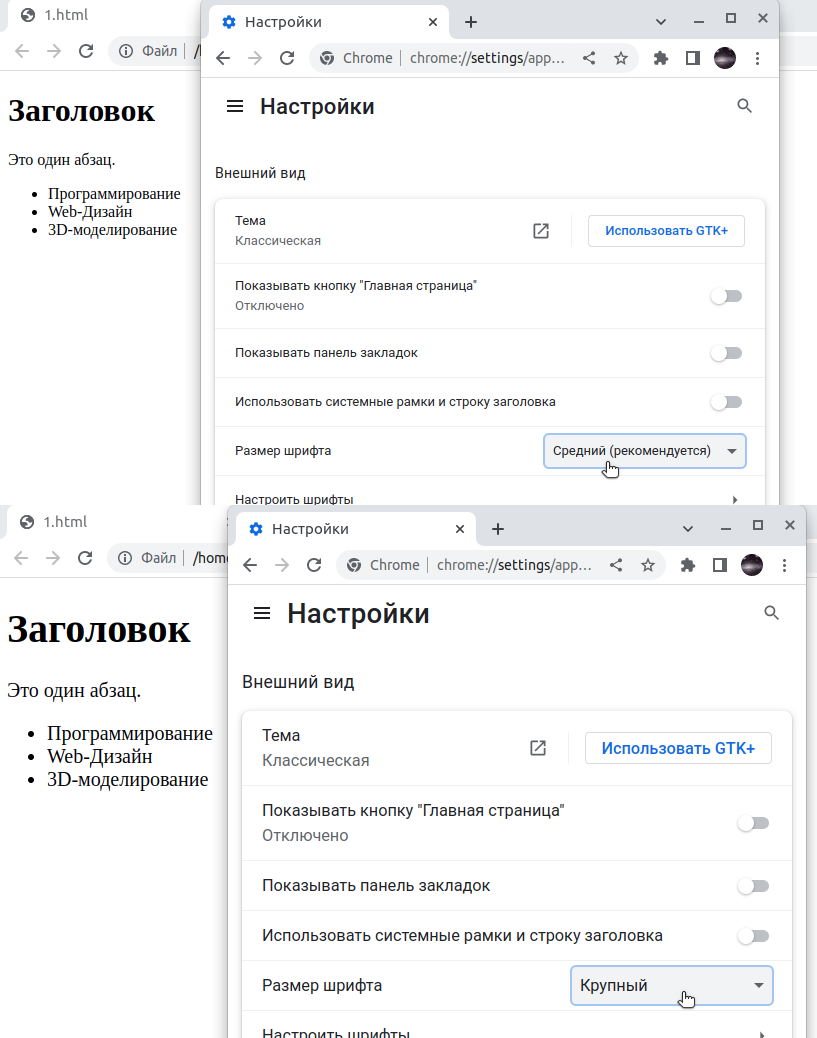Open extensions puzzle icon in upper window
The image size is (817, 1038).
[661, 58]
